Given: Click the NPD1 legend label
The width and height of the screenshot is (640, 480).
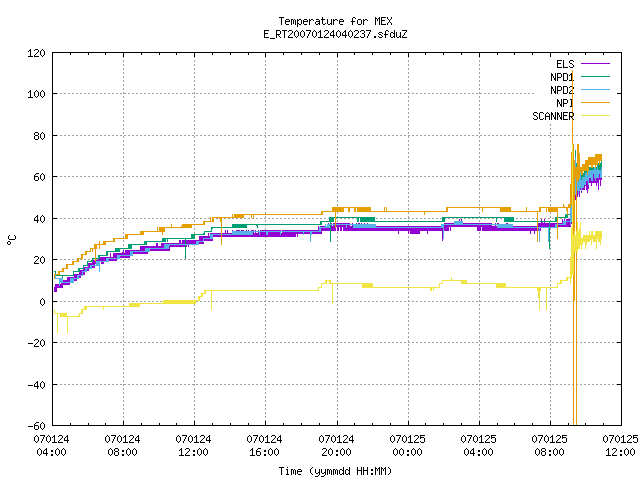Looking at the screenshot, I should coord(562,77).
